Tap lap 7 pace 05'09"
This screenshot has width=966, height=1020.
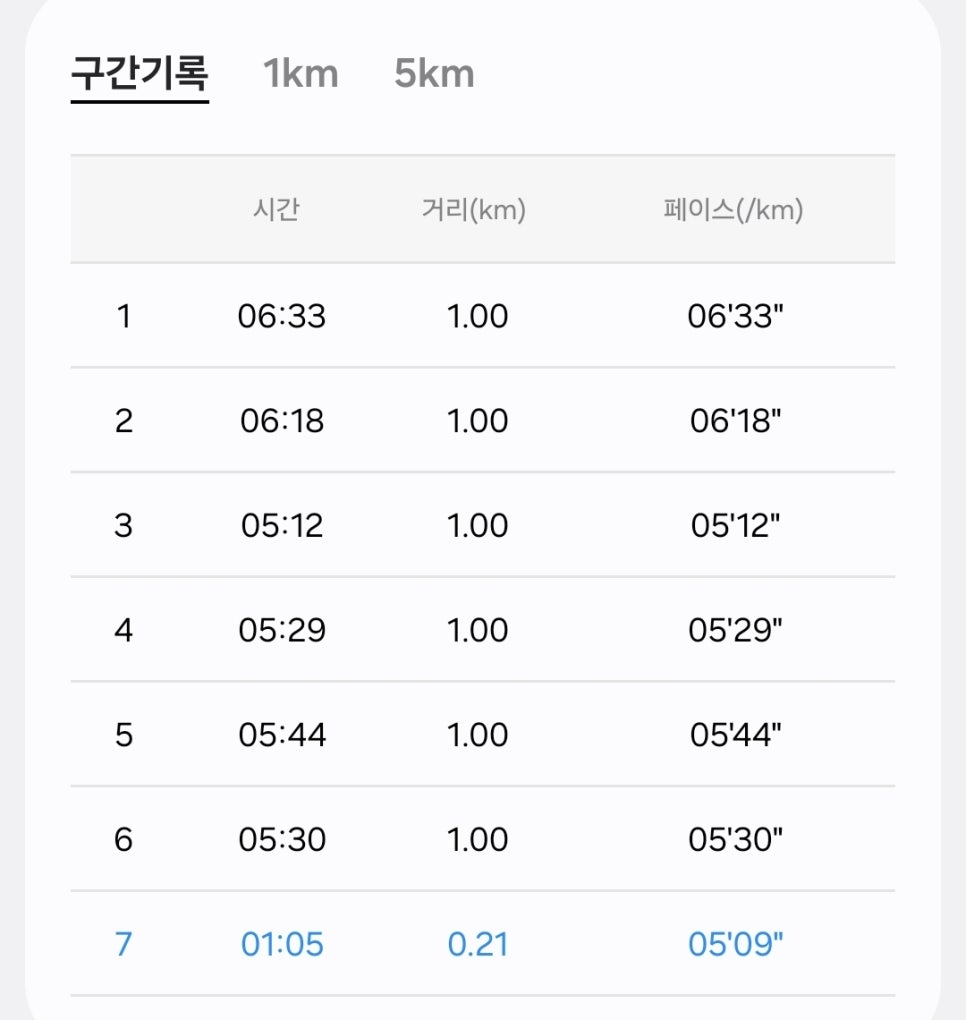(x=735, y=945)
